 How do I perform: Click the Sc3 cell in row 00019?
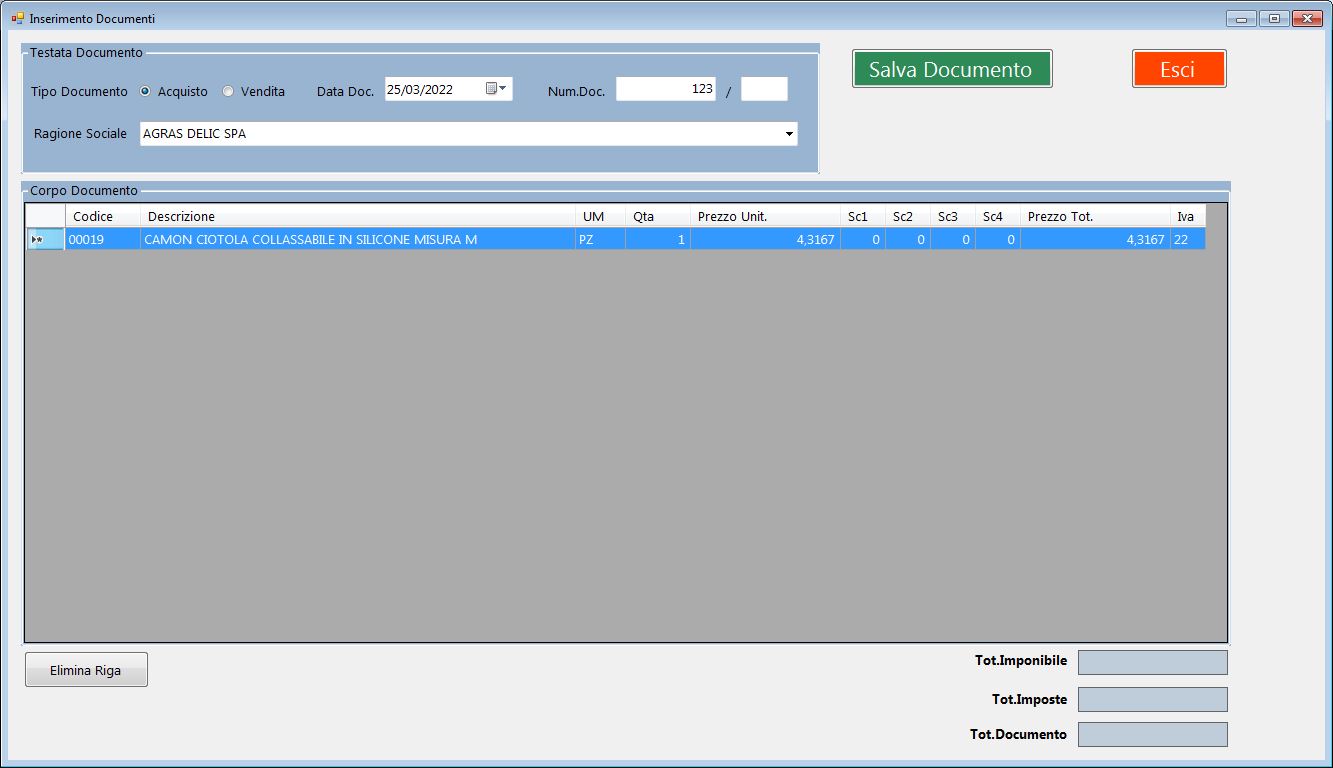pos(953,239)
